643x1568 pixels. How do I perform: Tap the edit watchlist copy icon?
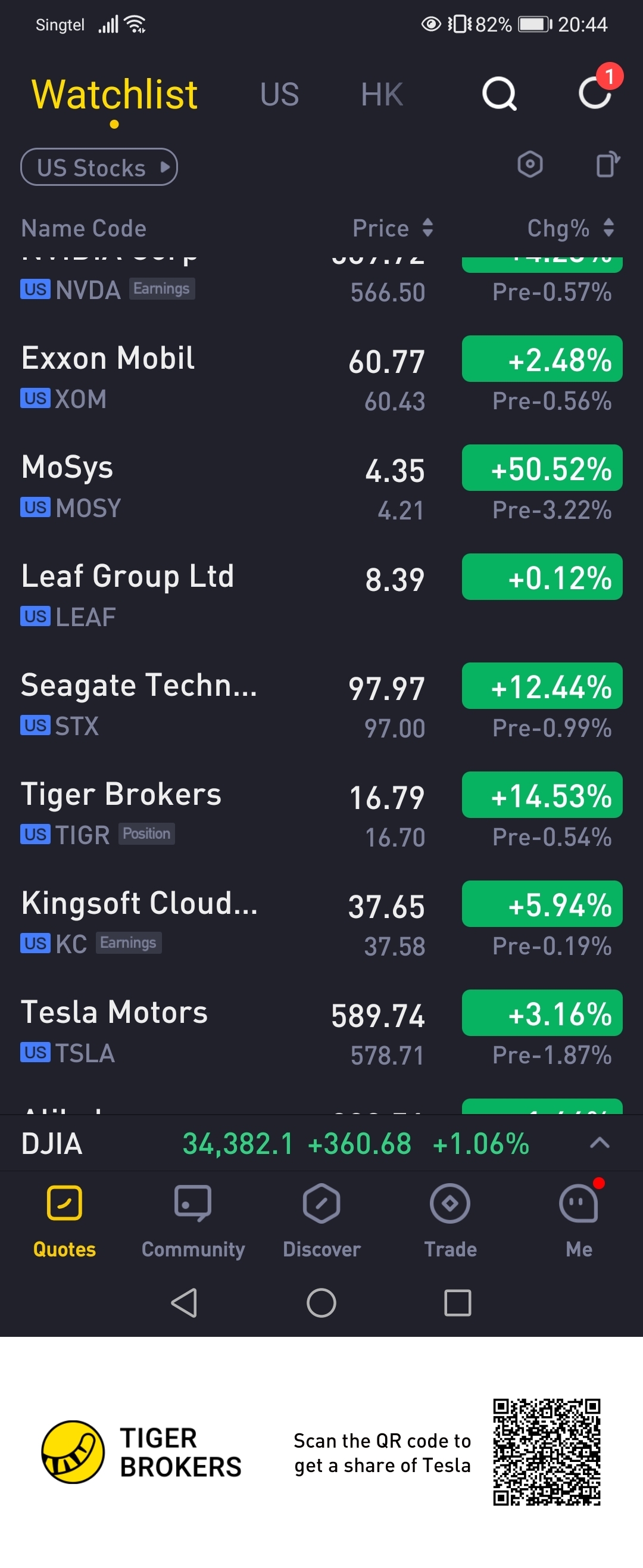point(608,164)
